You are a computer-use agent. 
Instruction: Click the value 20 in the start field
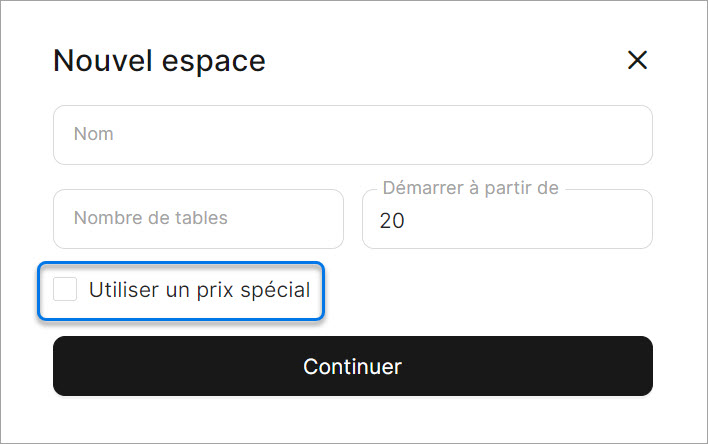pyautogui.click(x=392, y=221)
